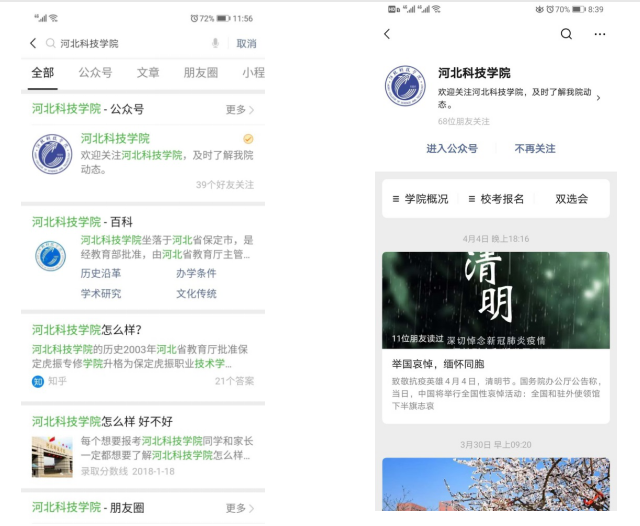Tap alarm icon in left status bar
This screenshot has height=526, width=640.
194,18
